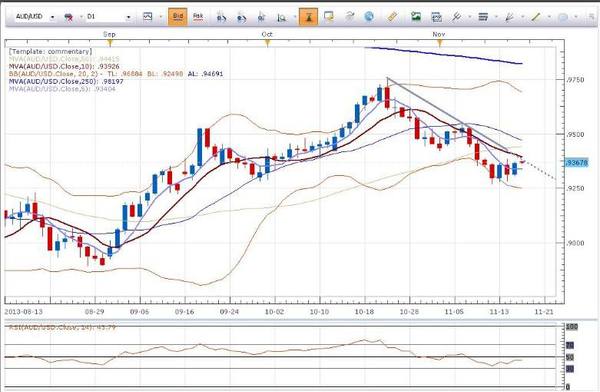Click the note window icon

tap(328, 16)
